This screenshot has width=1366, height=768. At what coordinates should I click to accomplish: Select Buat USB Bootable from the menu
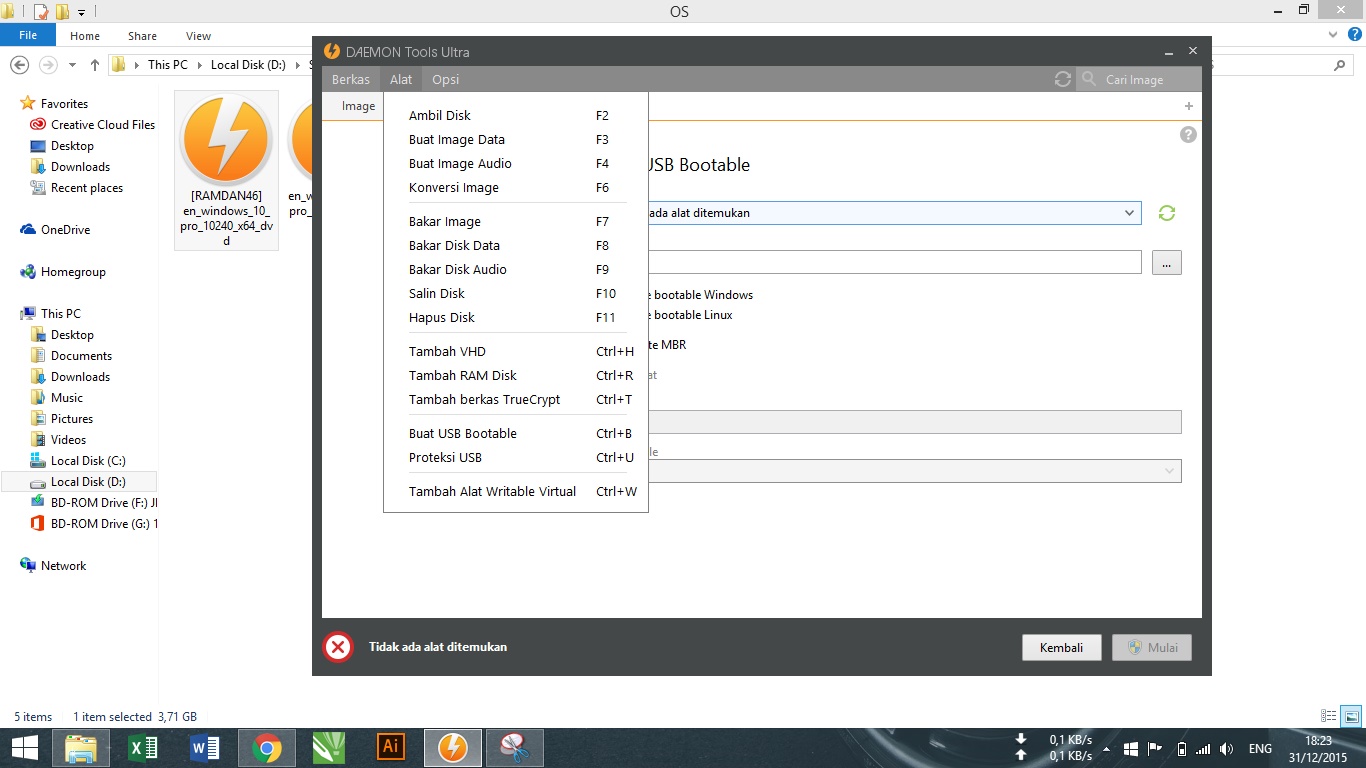tap(463, 433)
